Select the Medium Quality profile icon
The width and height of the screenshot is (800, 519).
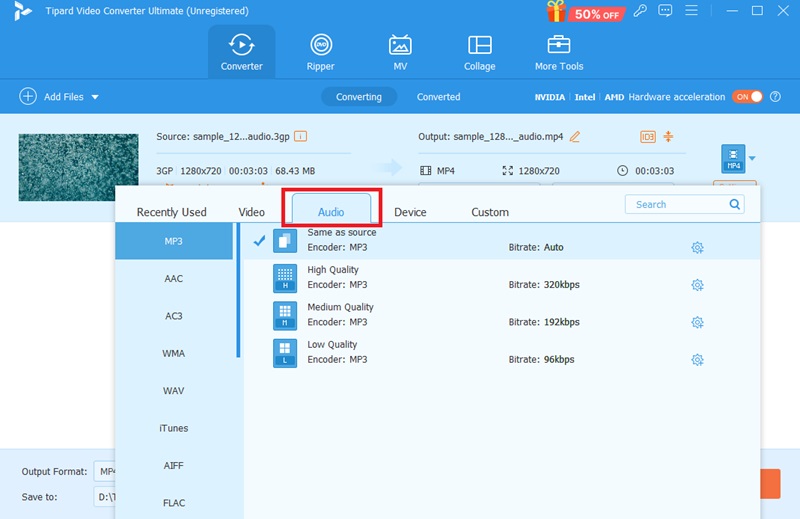coord(285,315)
